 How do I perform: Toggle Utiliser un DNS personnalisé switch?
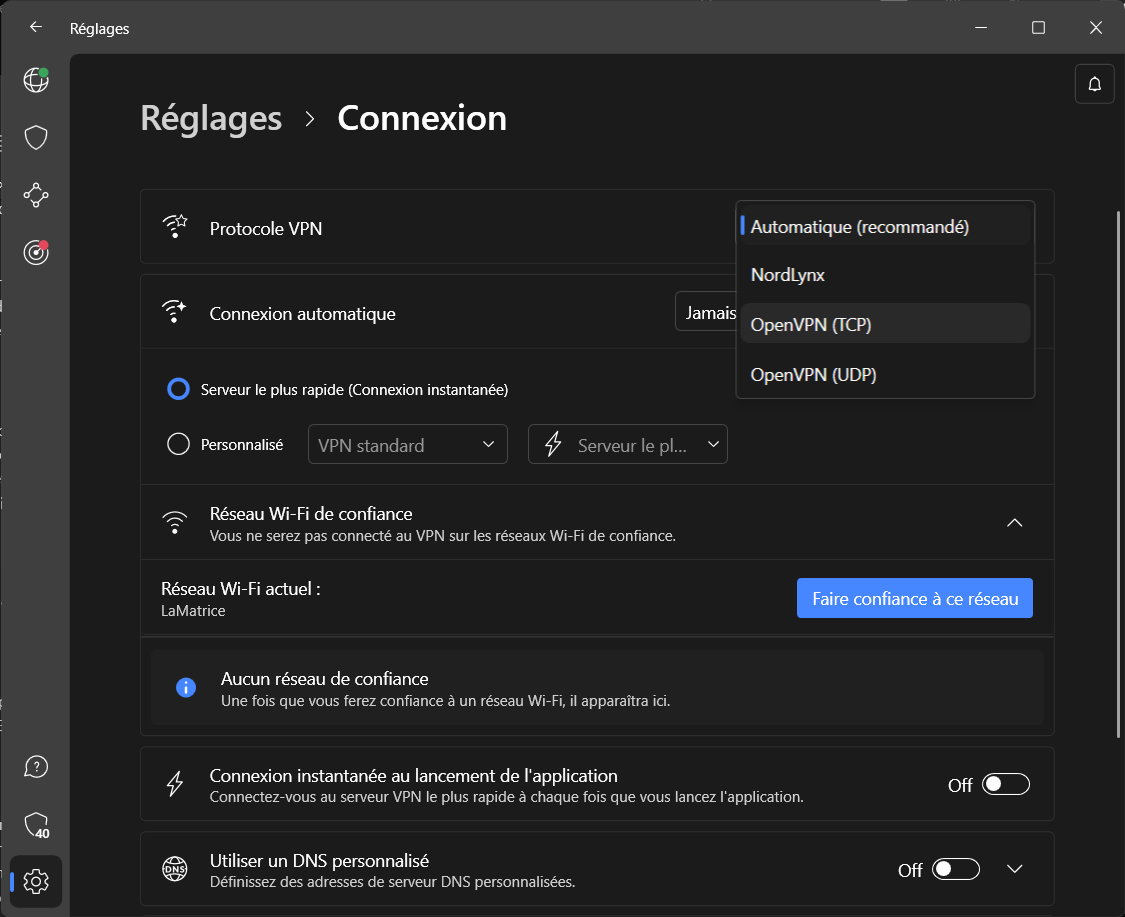pyautogui.click(x=956, y=869)
